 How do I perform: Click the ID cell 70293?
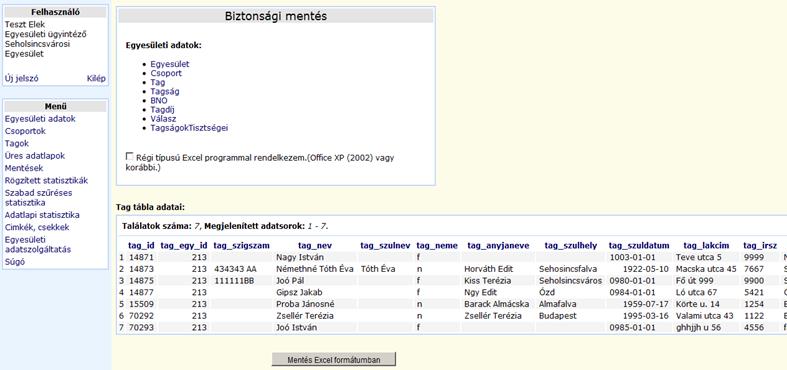point(142,327)
